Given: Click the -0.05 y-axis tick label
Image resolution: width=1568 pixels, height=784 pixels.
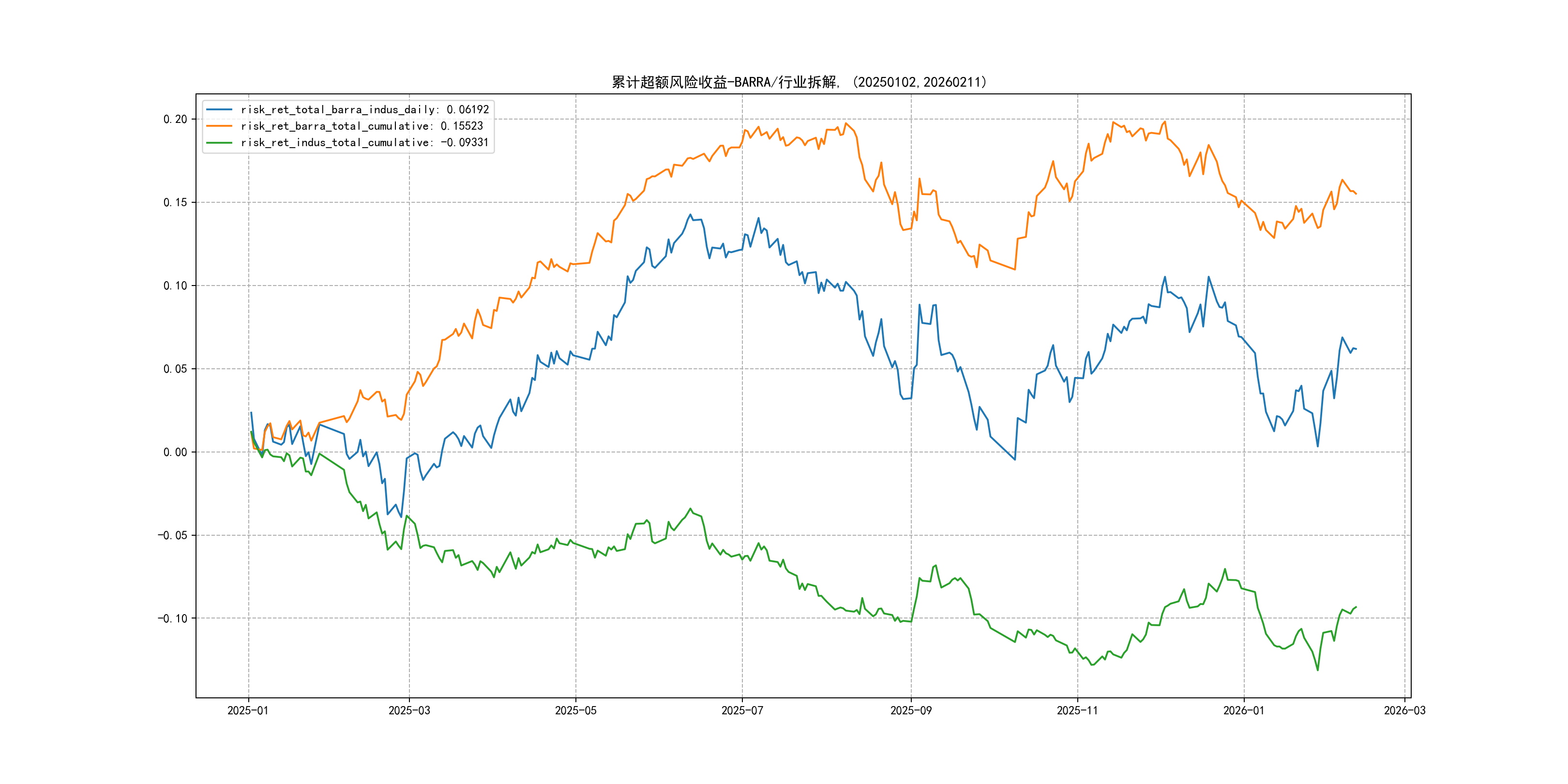Looking at the screenshot, I should [172, 535].
